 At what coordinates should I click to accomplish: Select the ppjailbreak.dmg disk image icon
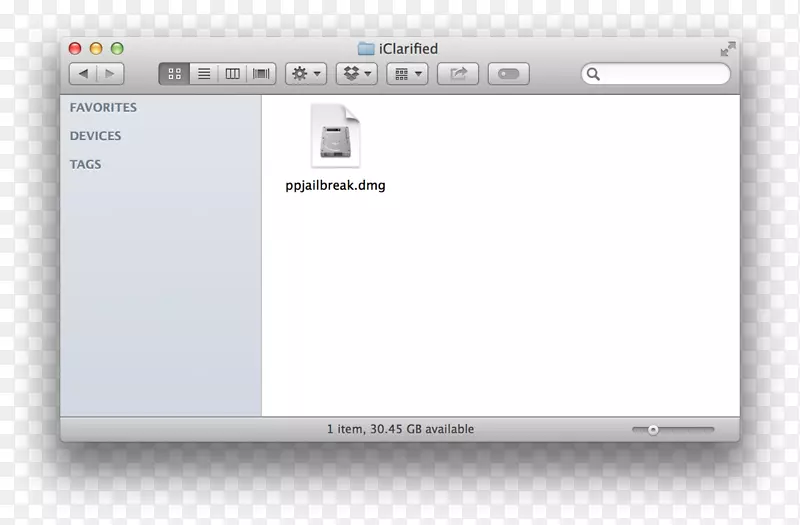[335, 136]
